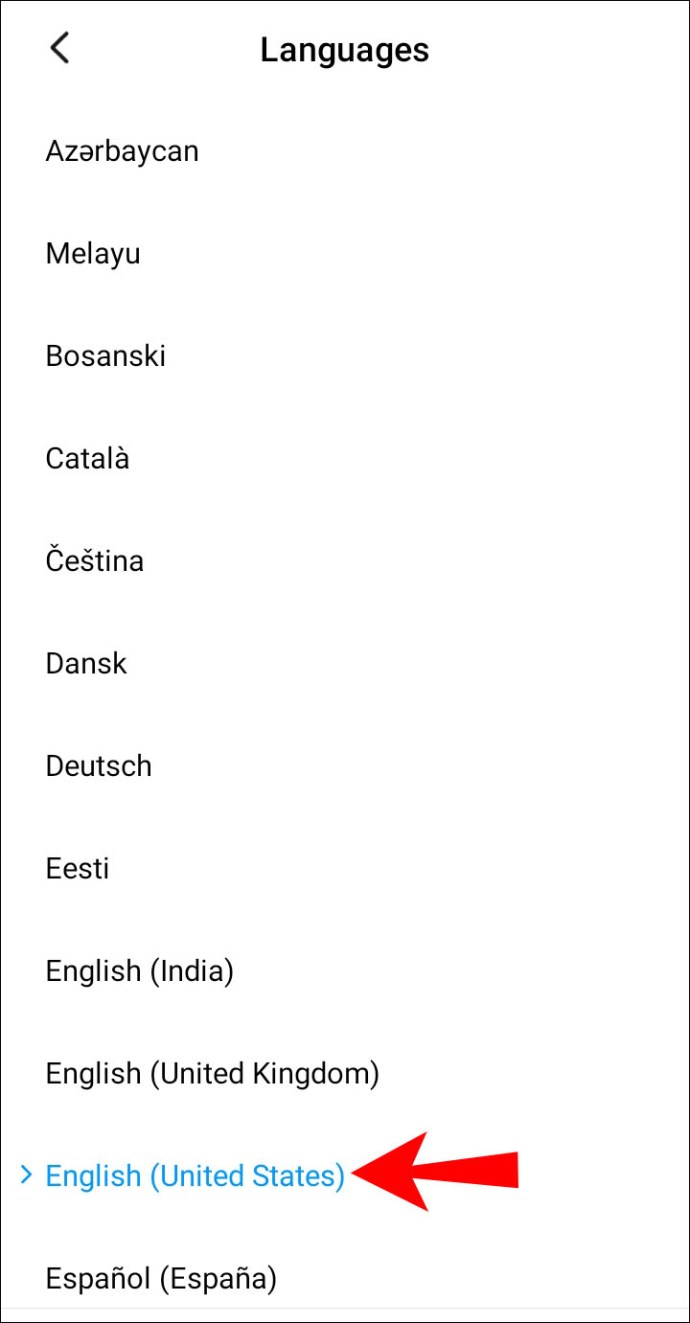Tap the back arrow icon
Viewport: 690px width, 1323px height.
tap(60, 48)
